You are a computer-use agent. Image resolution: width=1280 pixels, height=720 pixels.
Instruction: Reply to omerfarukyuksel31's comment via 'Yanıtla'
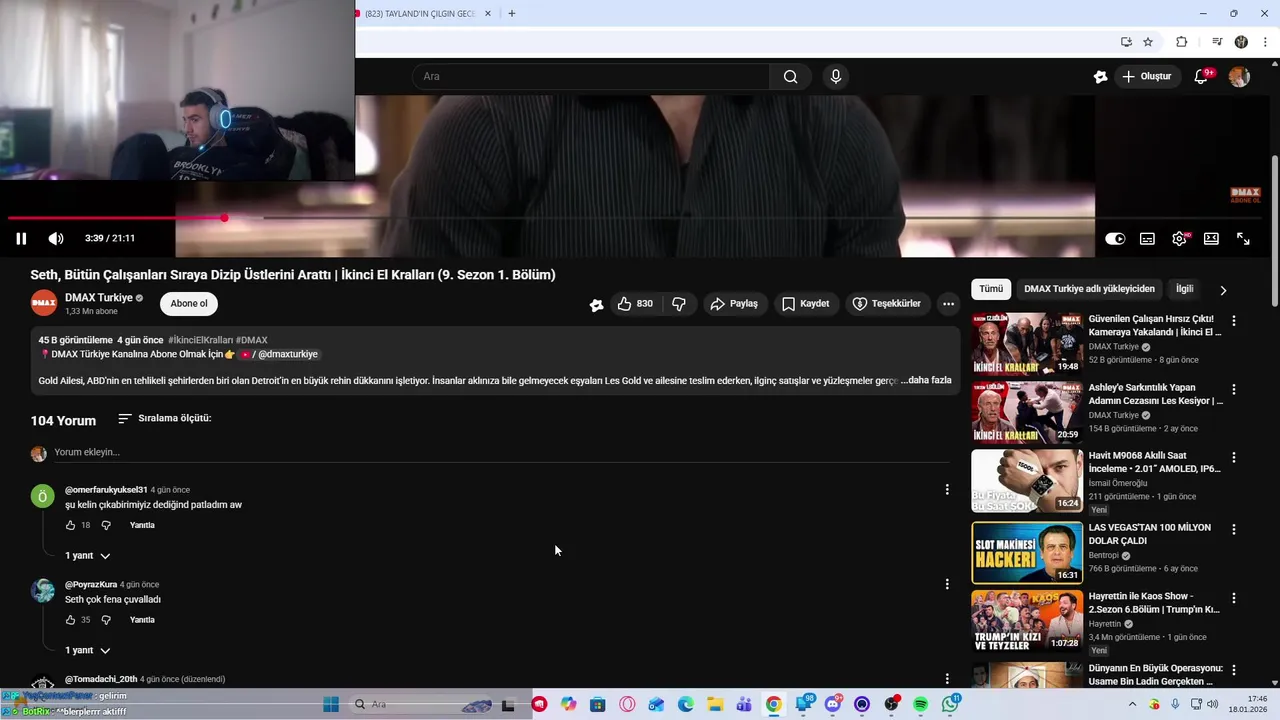click(142, 525)
